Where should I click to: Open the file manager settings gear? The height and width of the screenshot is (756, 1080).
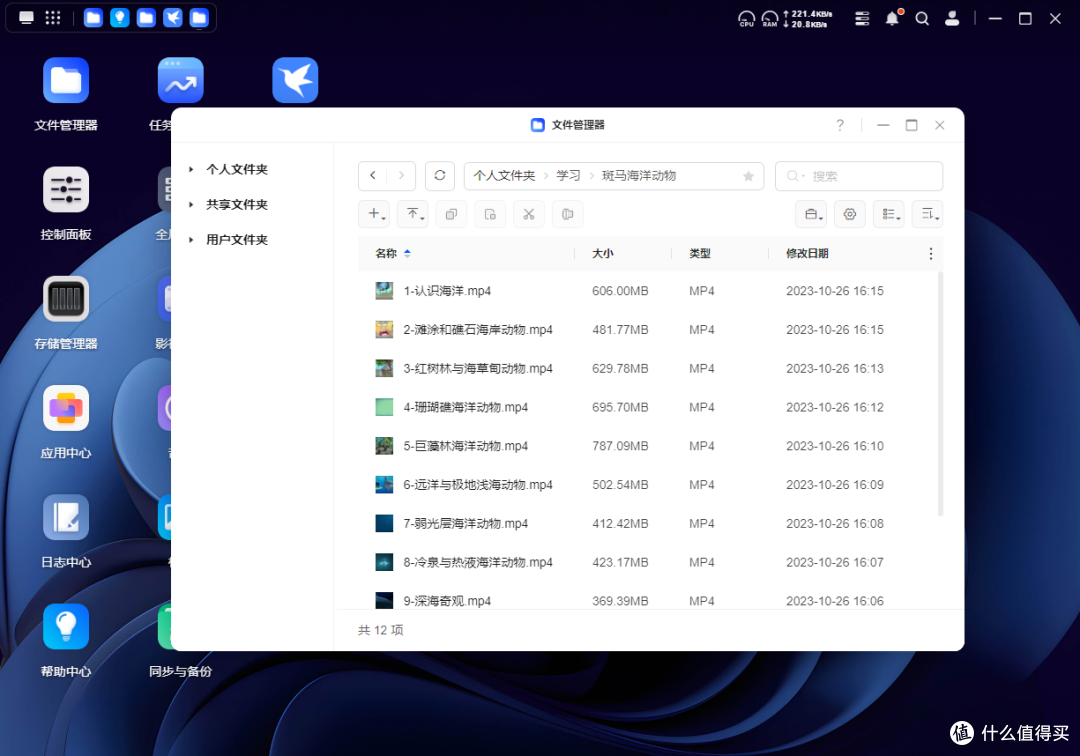point(850,214)
